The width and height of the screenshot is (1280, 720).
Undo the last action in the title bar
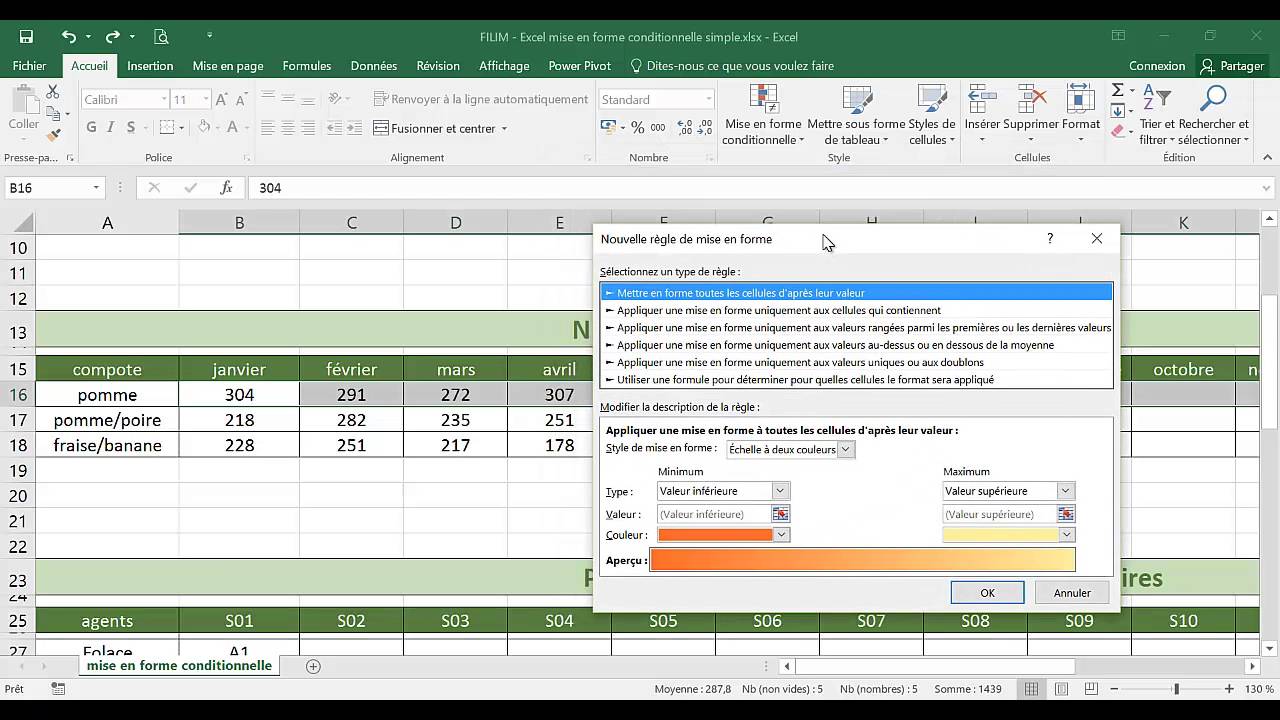pyautogui.click(x=68, y=37)
